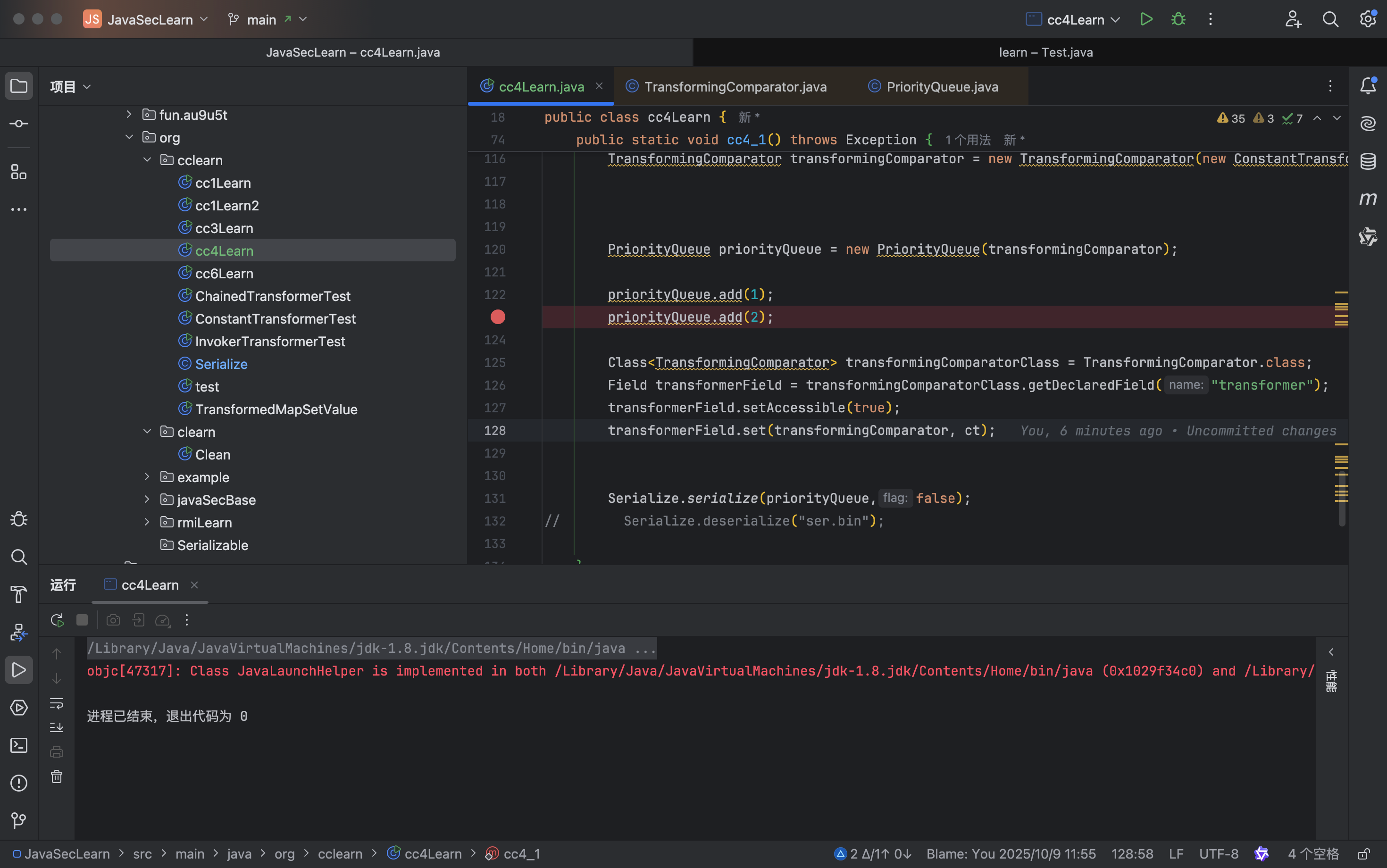Rerun cc4Learn in the run panel
Image resolution: width=1387 pixels, height=868 pixels.
pyautogui.click(x=57, y=620)
